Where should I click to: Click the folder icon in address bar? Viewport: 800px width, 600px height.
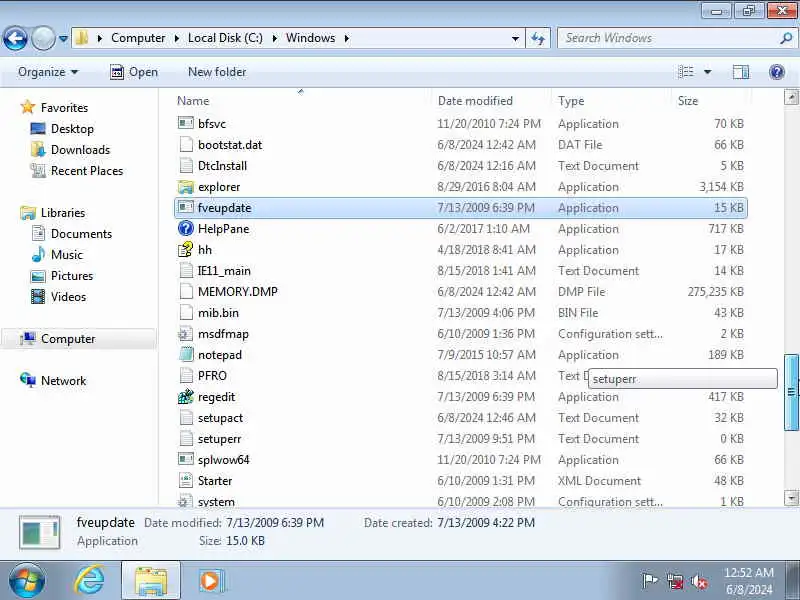(x=82, y=38)
